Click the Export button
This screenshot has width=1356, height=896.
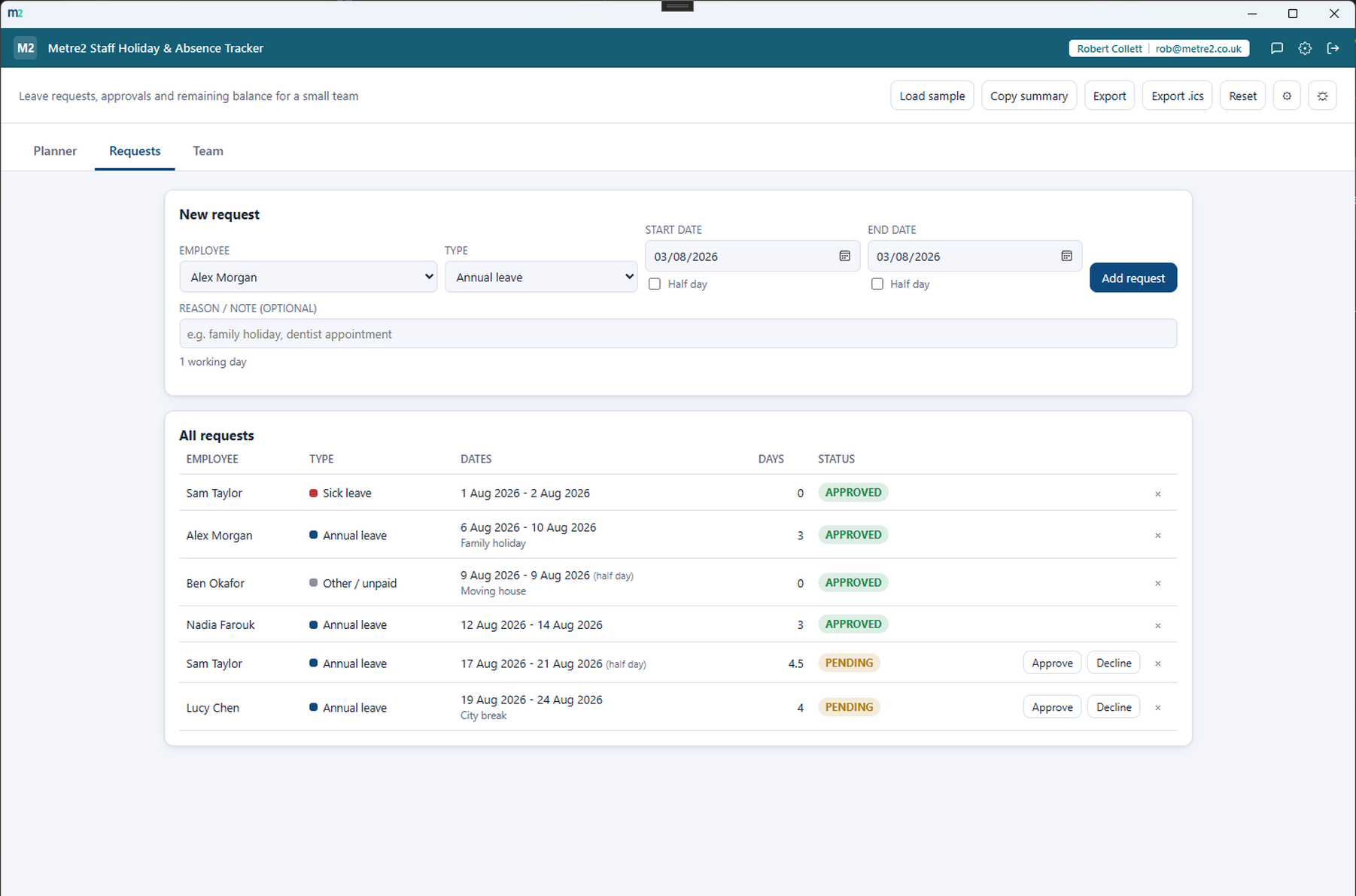1109,96
